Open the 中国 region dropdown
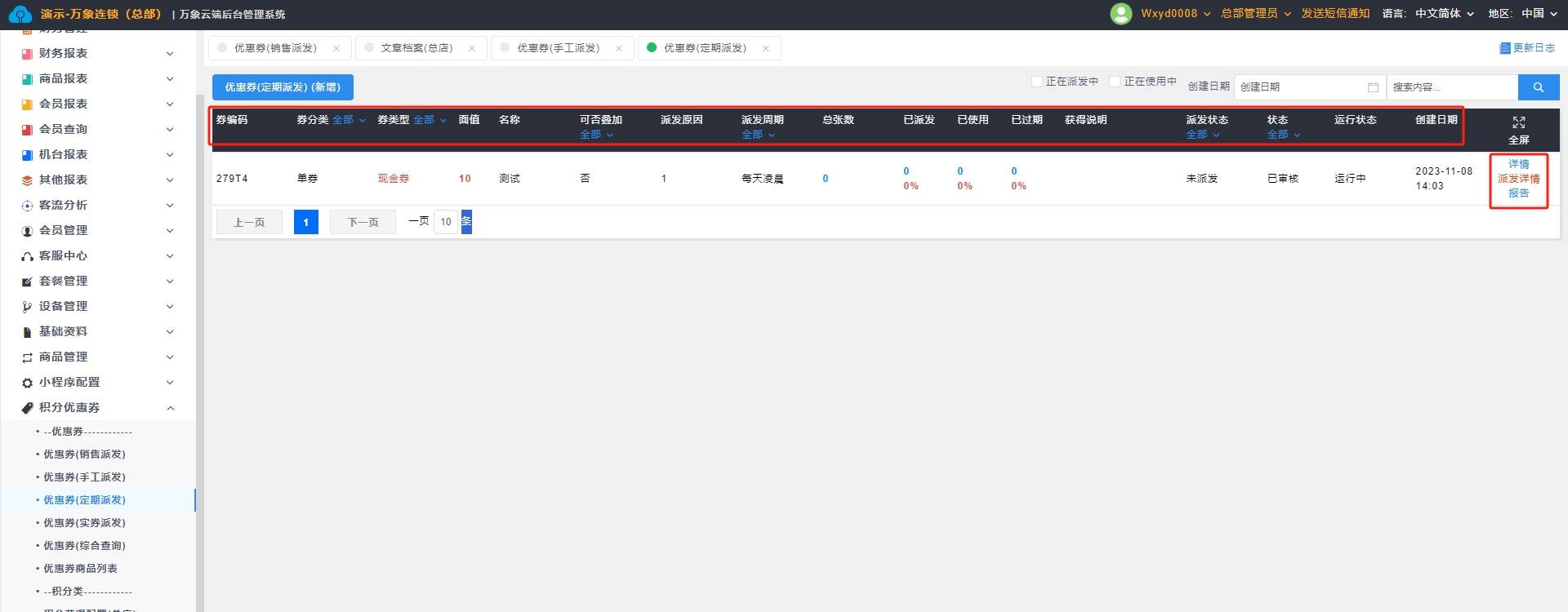This screenshot has height=612, width=1568. (1540, 14)
